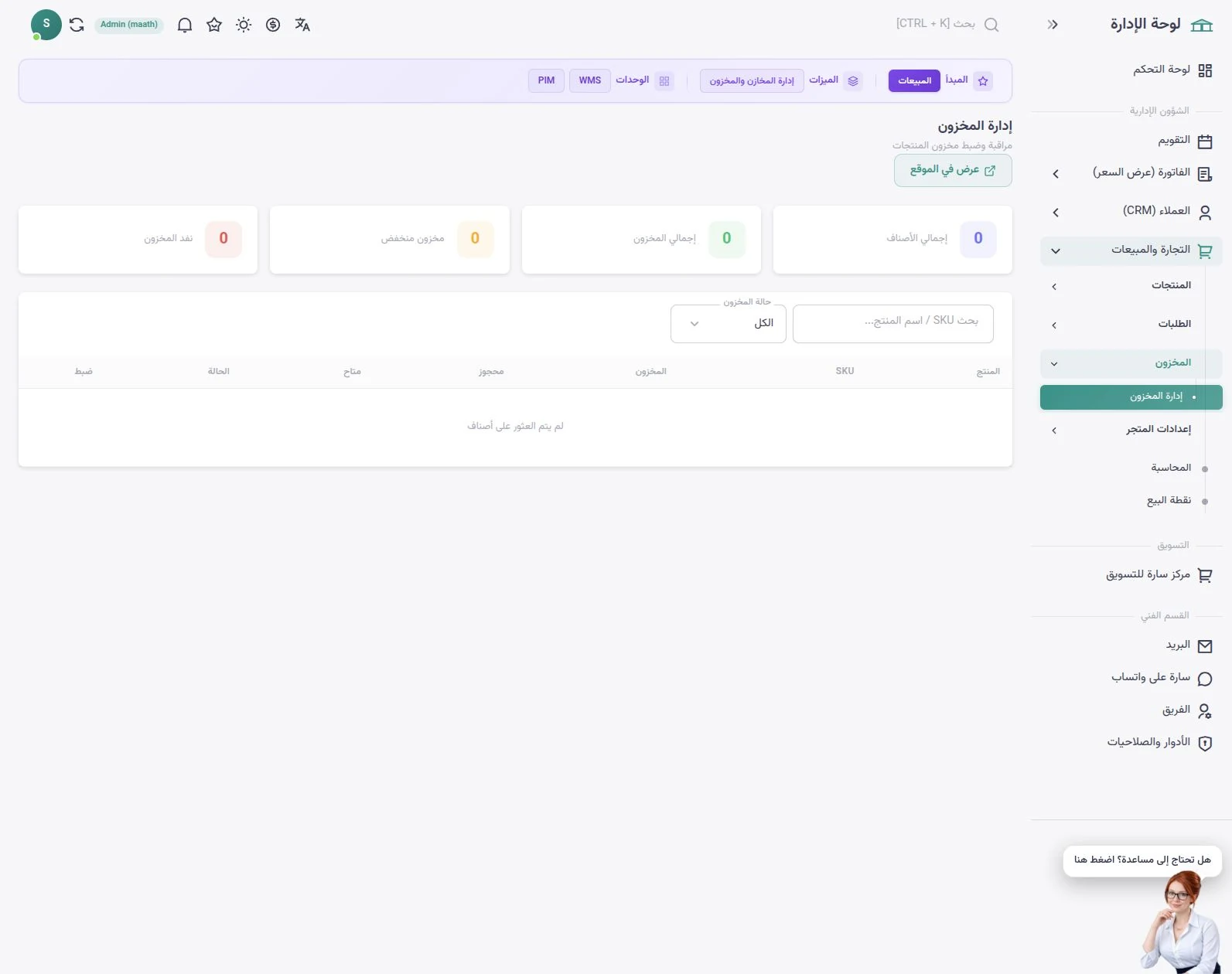Open currency dollar icon in header
Image resolution: width=1232 pixels, height=974 pixels.
pos(273,25)
